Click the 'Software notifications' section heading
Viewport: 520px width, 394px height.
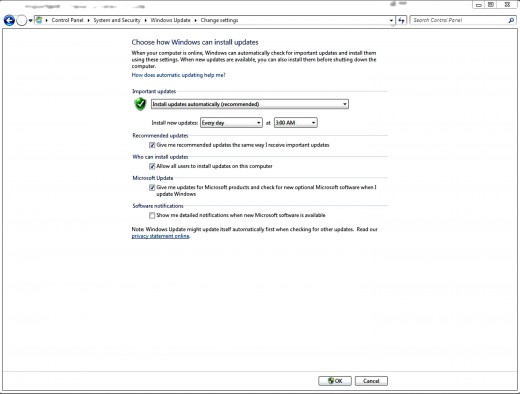tap(158, 206)
